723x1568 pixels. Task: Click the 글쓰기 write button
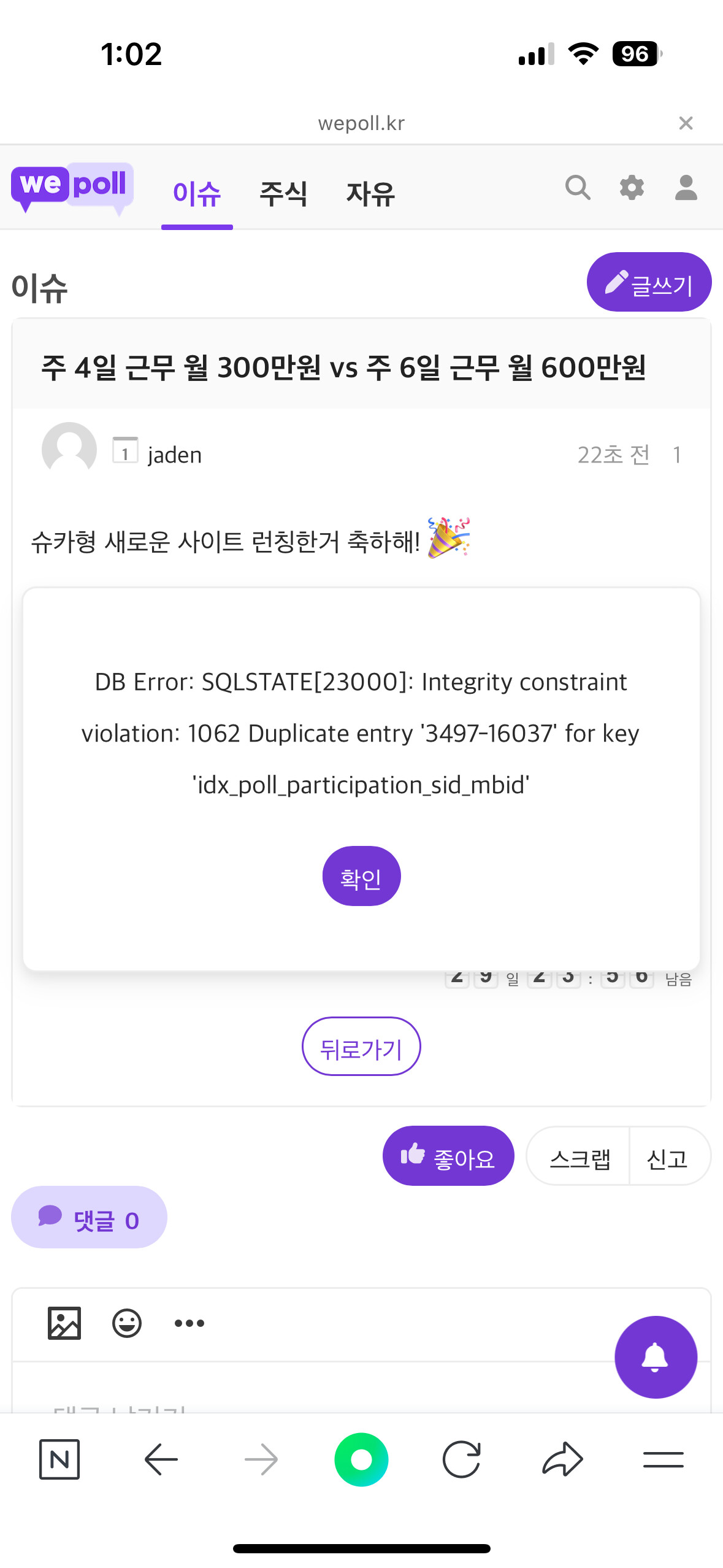pos(649,282)
